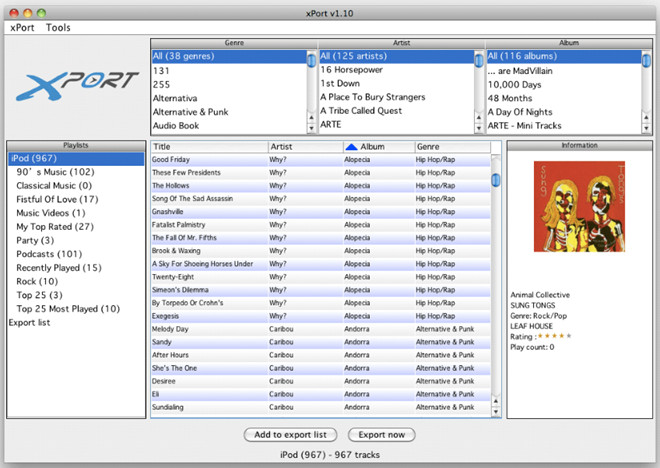This screenshot has width=660, height=468.
Task: Select the track She's The One
Action: tap(321, 369)
